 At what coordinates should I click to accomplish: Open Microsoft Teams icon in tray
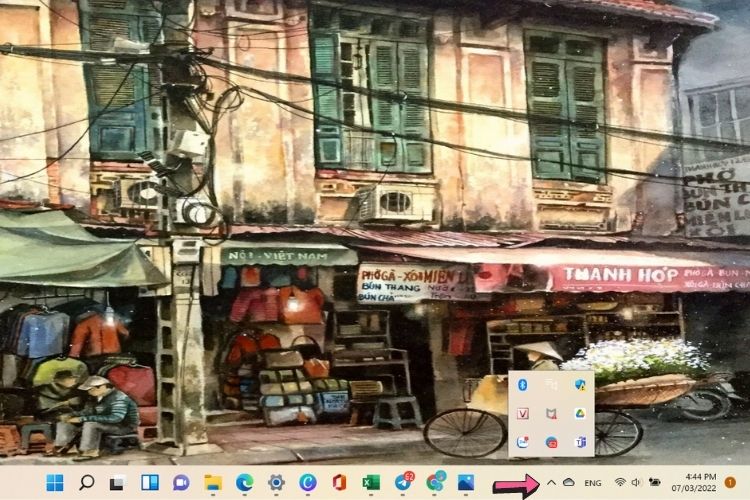580,442
